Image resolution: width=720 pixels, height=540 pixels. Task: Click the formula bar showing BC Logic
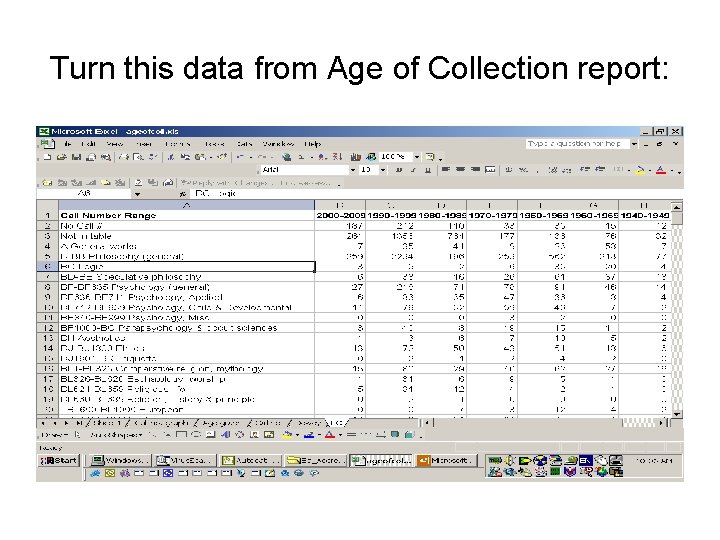tap(435, 194)
